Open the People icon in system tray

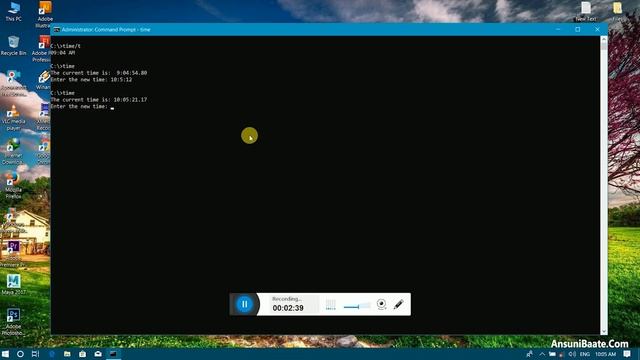tap(529, 354)
